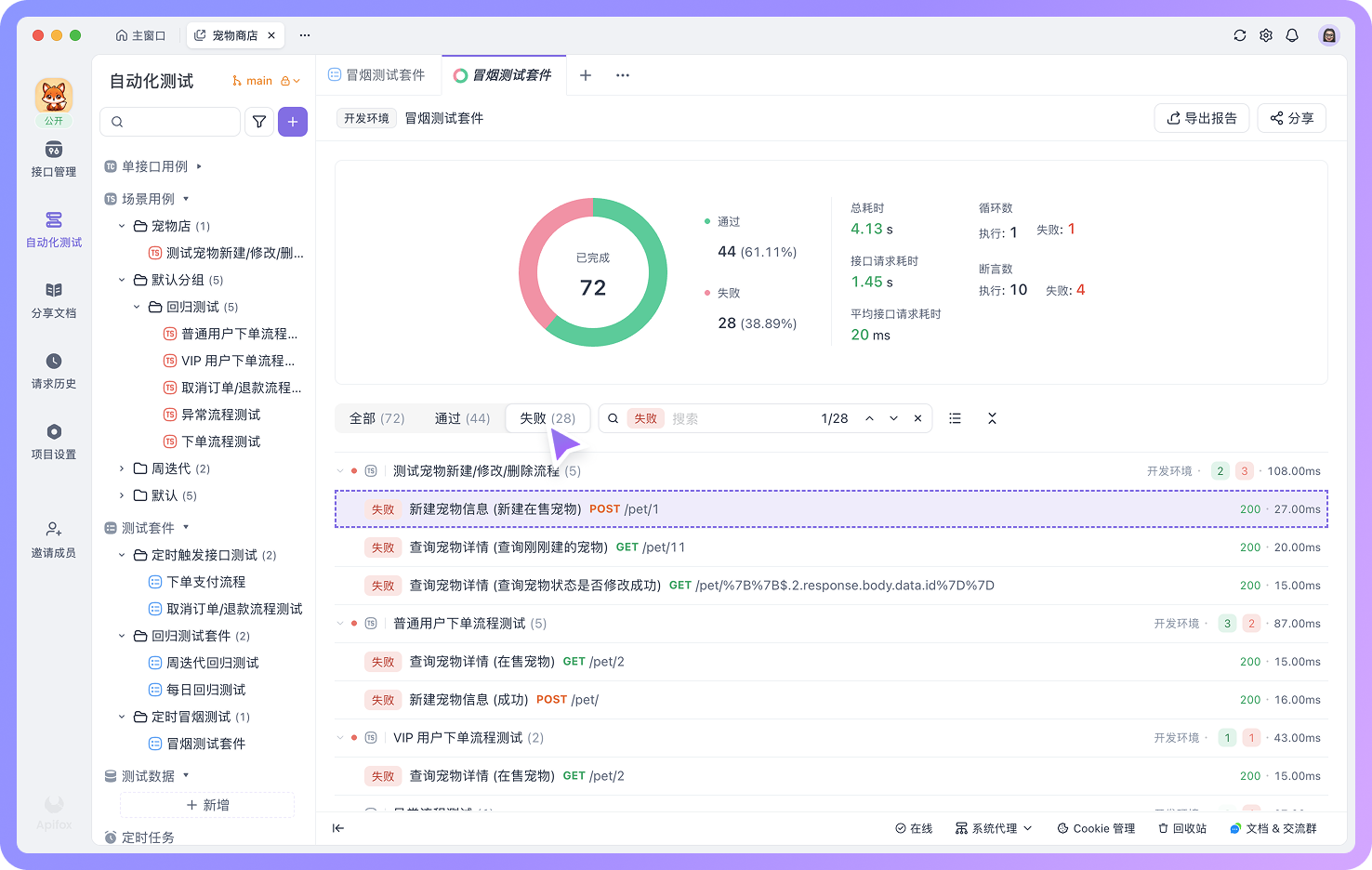The image size is (1372, 870).
Task: Click the purple plus button to add a test
Action: pyautogui.click(x=293, y=122)
